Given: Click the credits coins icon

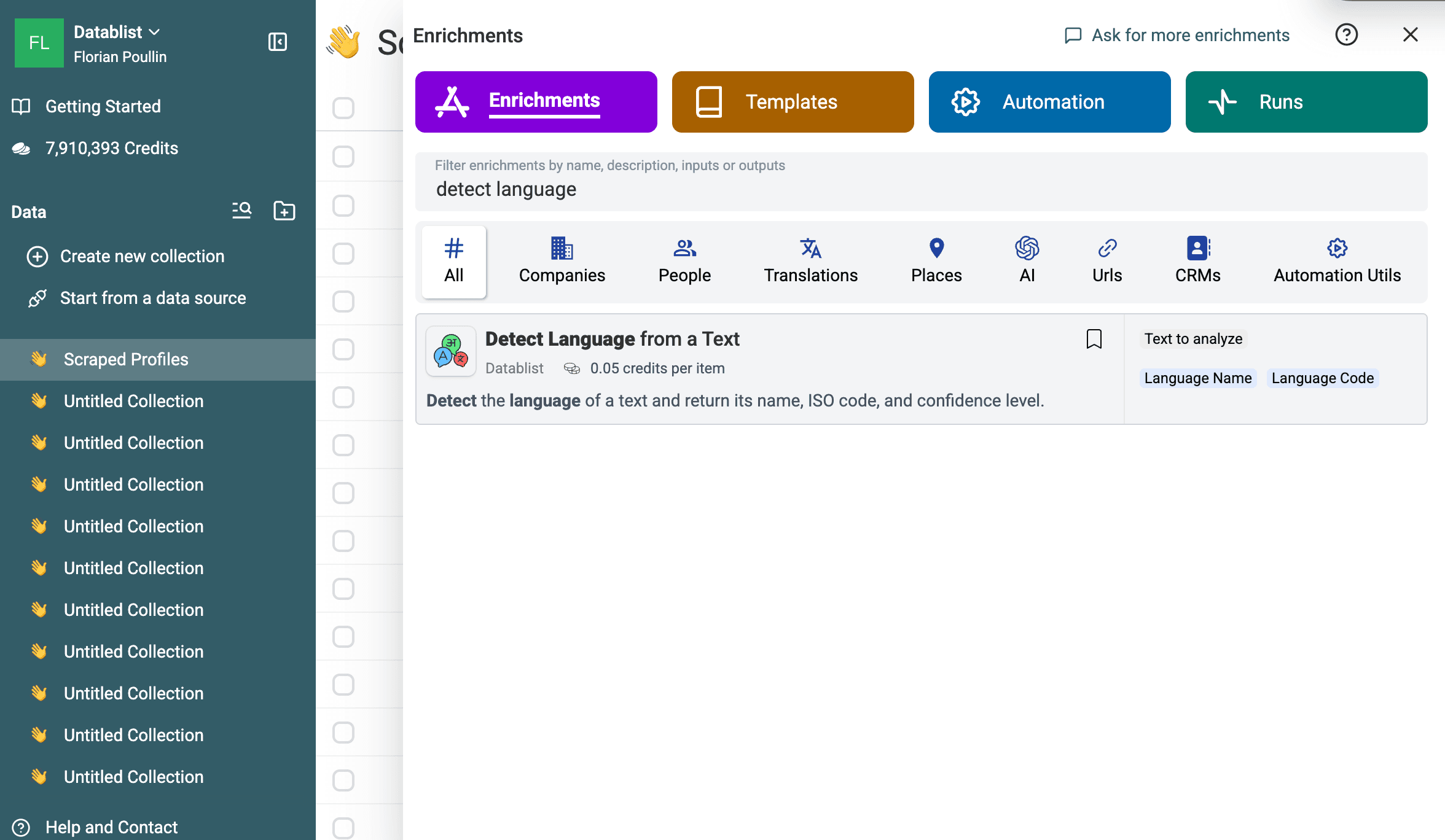Looking at the screenshot, I should (21, 148).
